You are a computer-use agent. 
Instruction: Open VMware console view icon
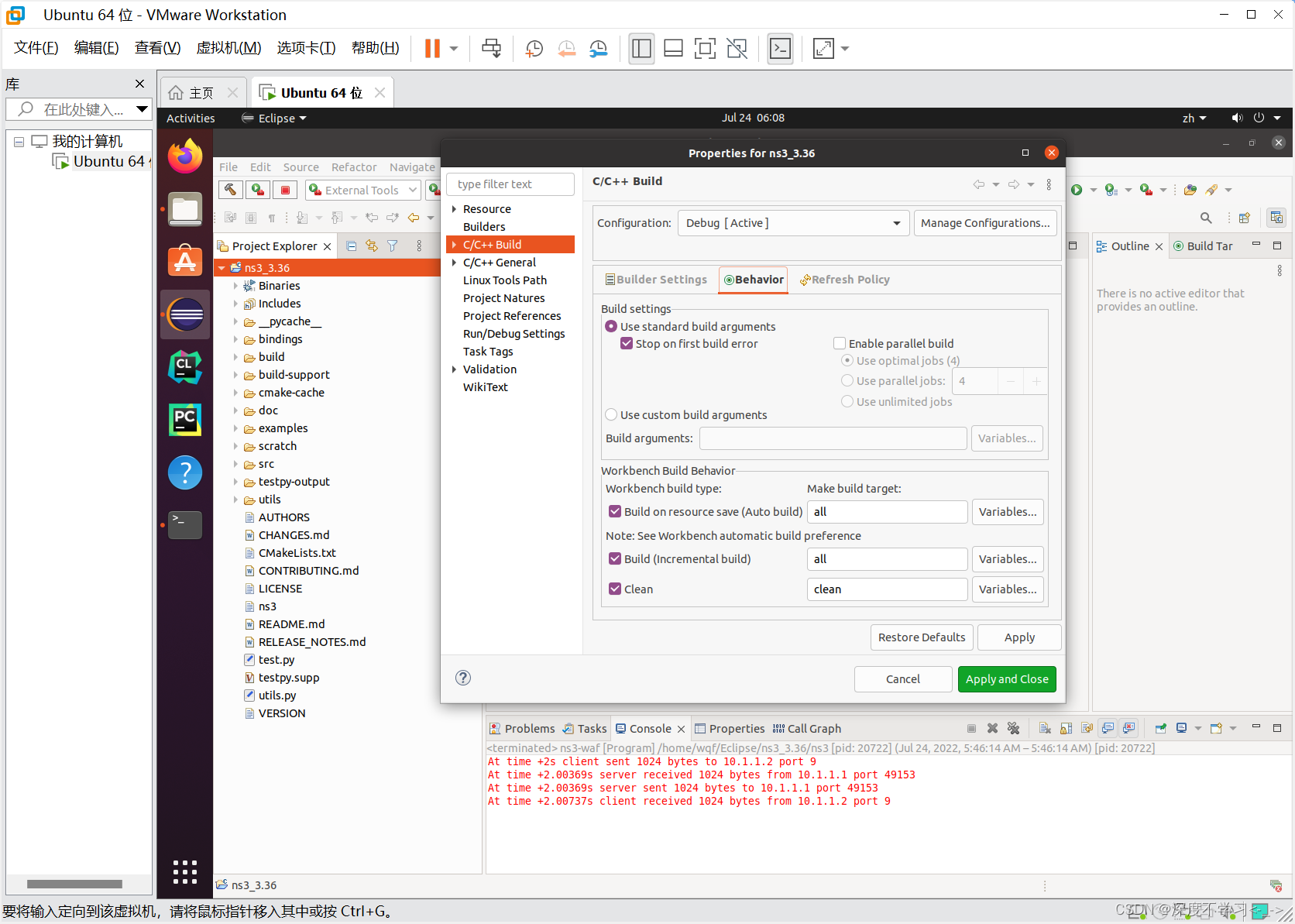[x=780, y=49]
